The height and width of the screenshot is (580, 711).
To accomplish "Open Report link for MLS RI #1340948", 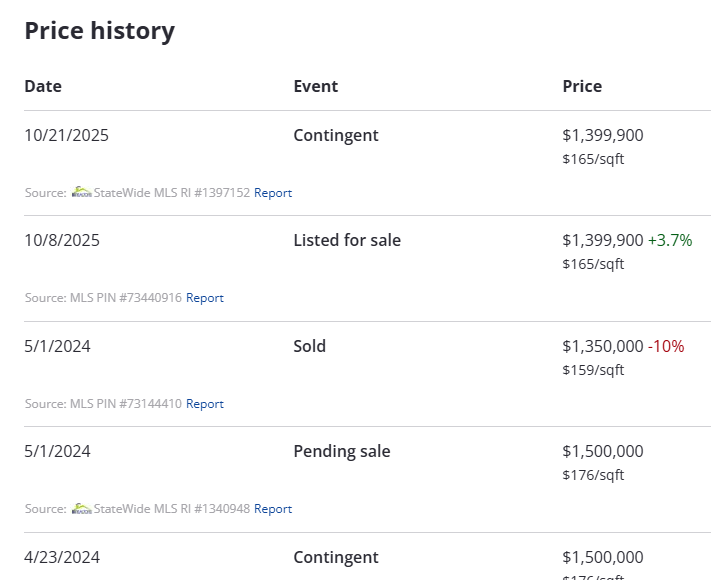I will click(273, 509).
